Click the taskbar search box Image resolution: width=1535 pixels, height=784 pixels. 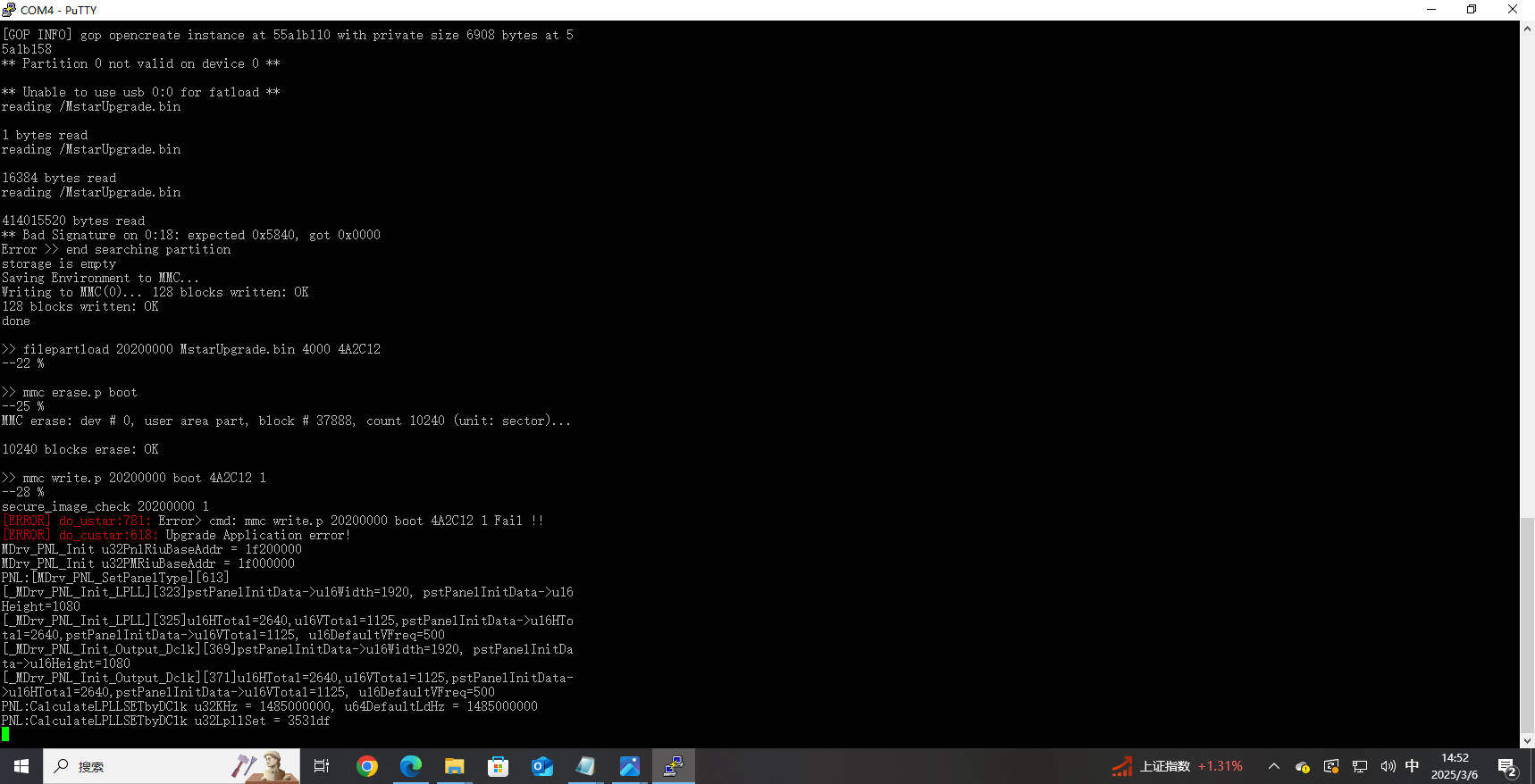click(x=172, y=766)
